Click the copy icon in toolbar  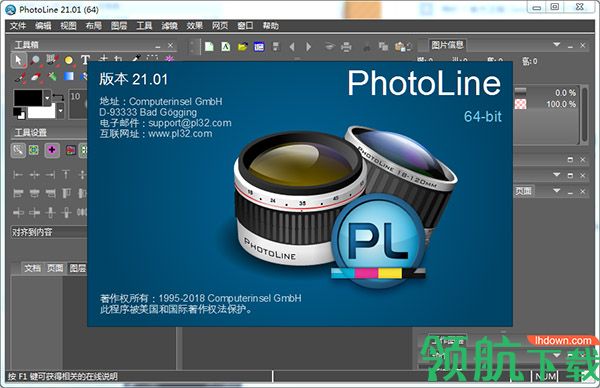pos(383,47)
